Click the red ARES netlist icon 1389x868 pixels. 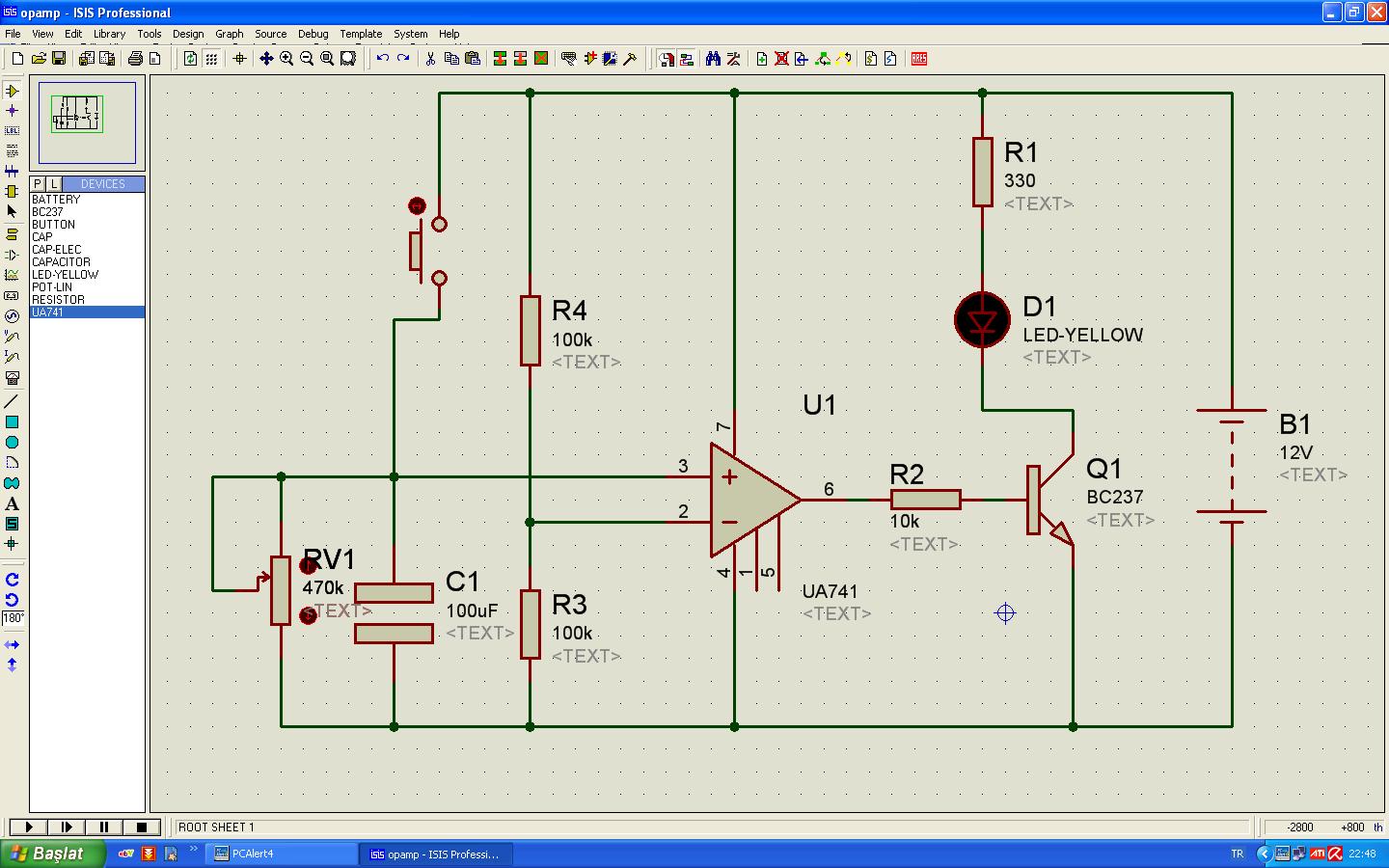point(919,59)
